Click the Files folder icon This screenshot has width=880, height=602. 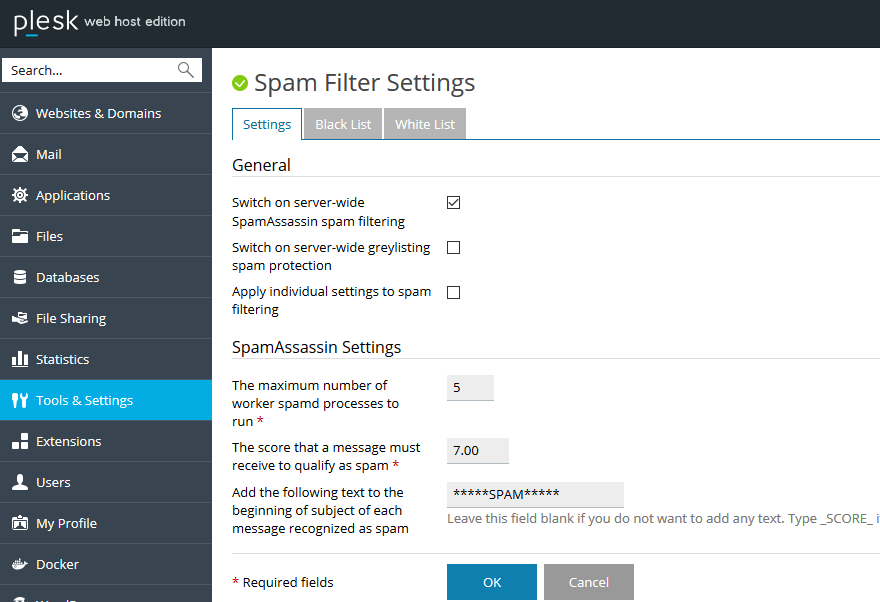click(20, 236)
